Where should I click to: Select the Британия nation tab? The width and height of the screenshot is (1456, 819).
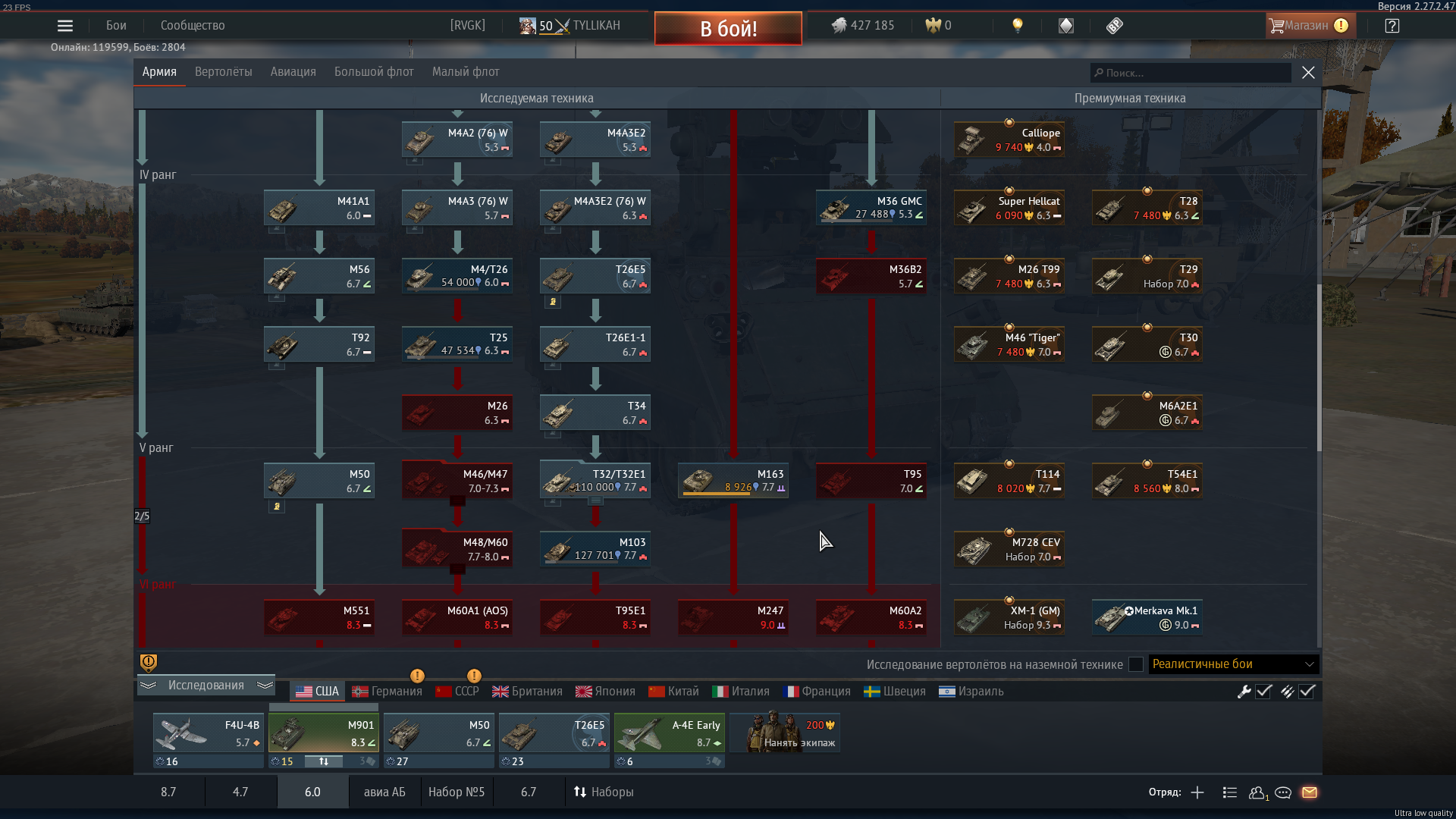[527, 692]
